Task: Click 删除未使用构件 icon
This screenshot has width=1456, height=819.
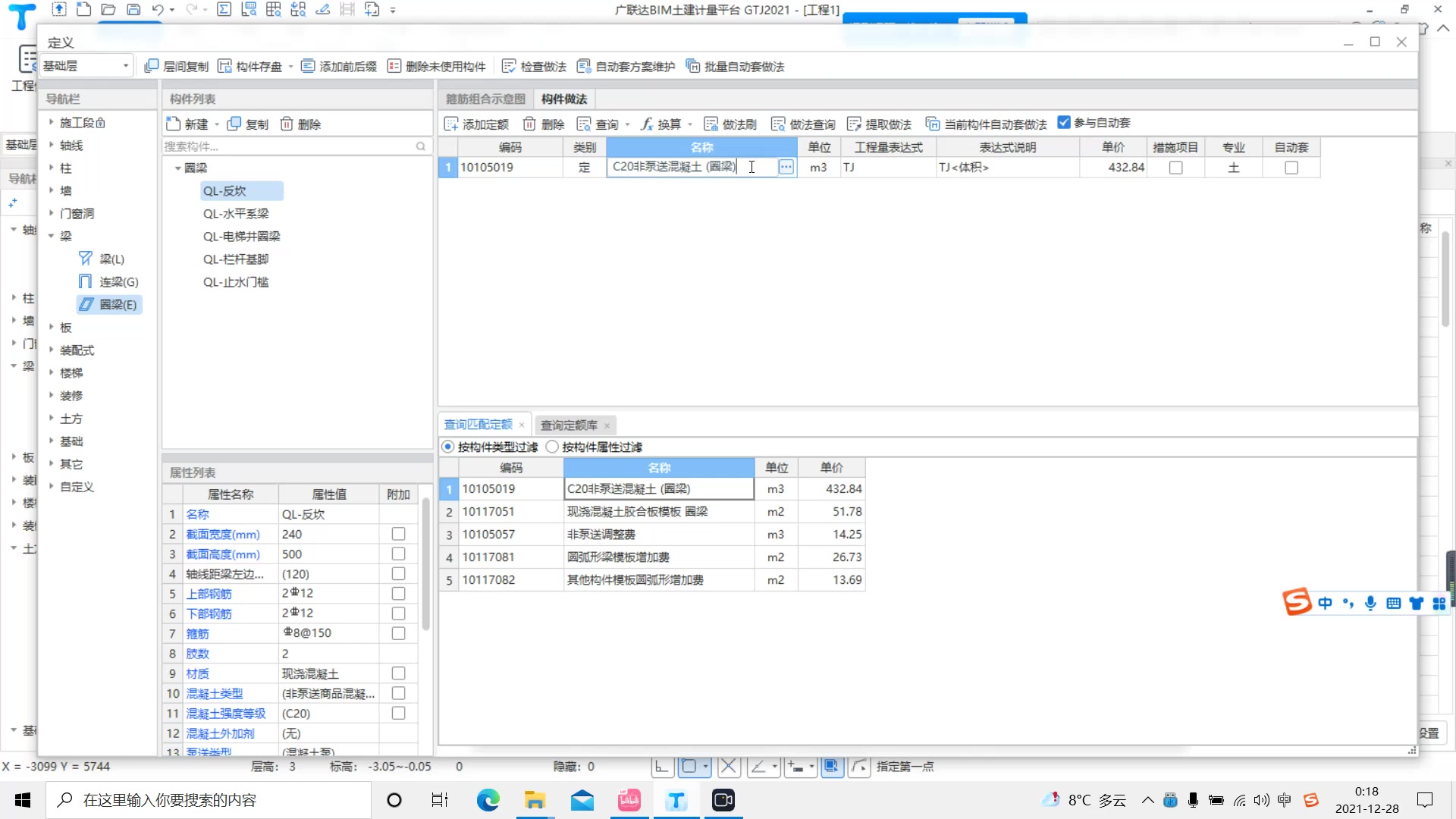Action: pyautogui.click(x=394, y=66)
